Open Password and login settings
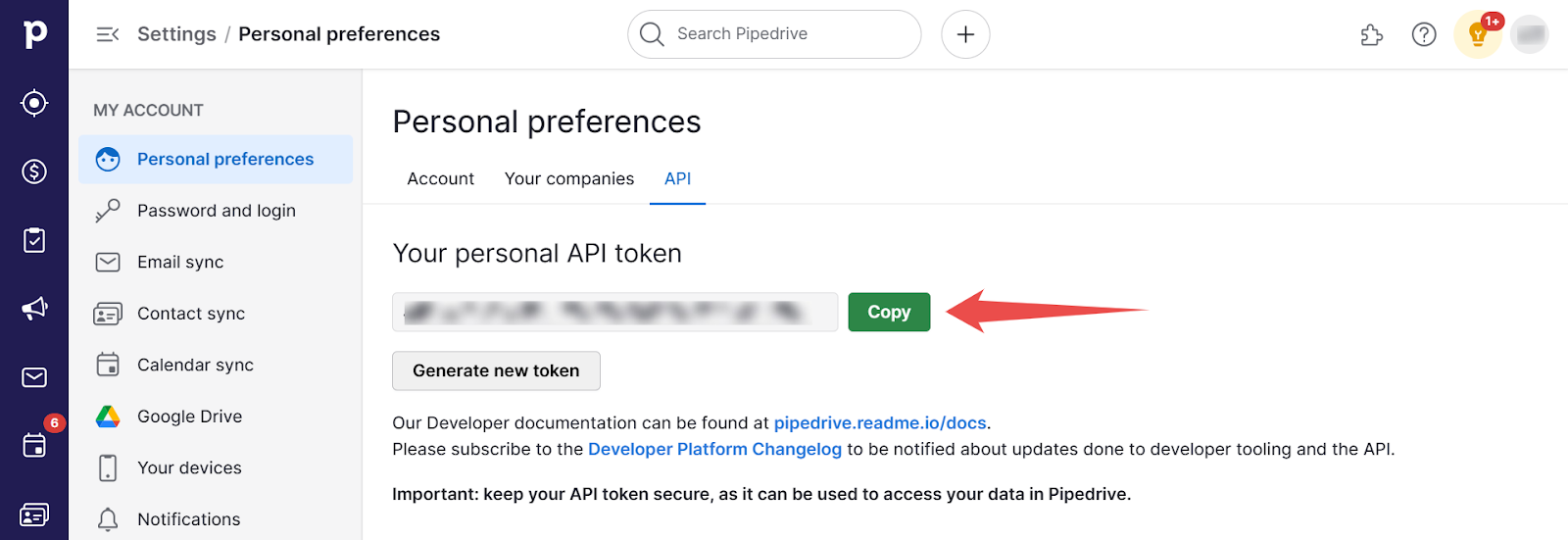Screen dimensions: 1568x540 (x=216, y=211)
